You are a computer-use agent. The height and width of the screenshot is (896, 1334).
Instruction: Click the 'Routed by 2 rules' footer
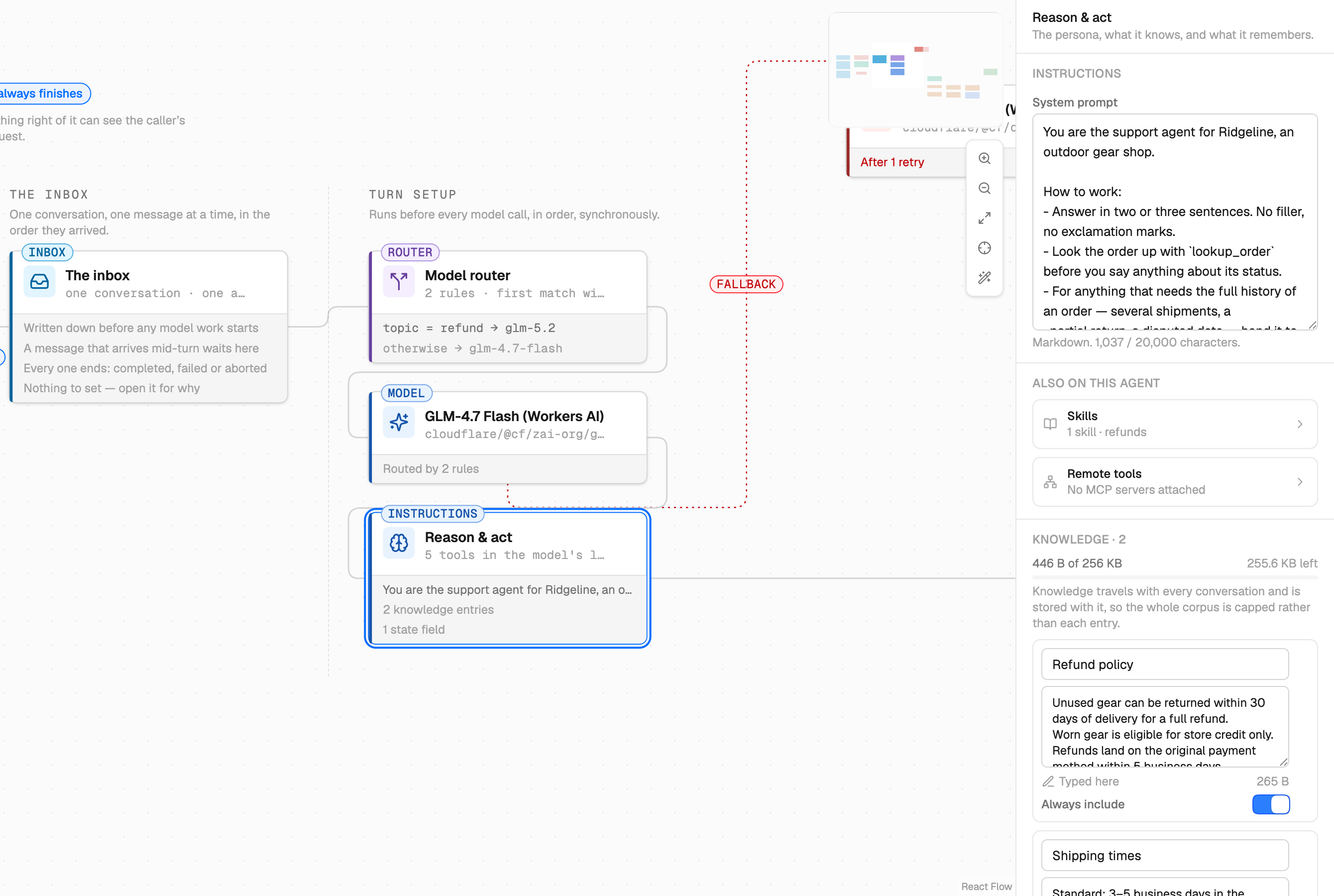tap(431, 468)
